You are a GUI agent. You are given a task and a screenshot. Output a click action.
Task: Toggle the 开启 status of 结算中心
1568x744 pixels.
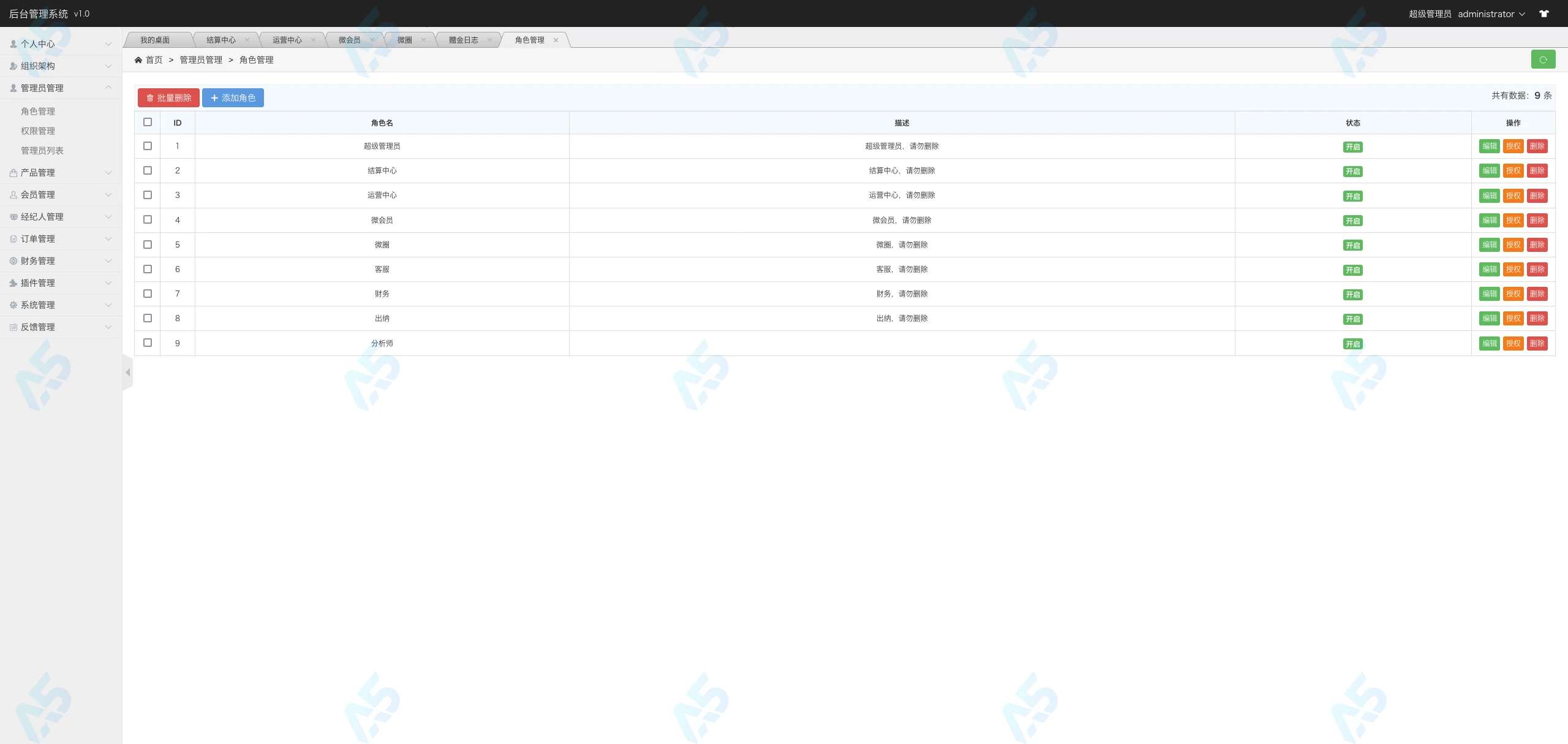tap(1352, 172)
